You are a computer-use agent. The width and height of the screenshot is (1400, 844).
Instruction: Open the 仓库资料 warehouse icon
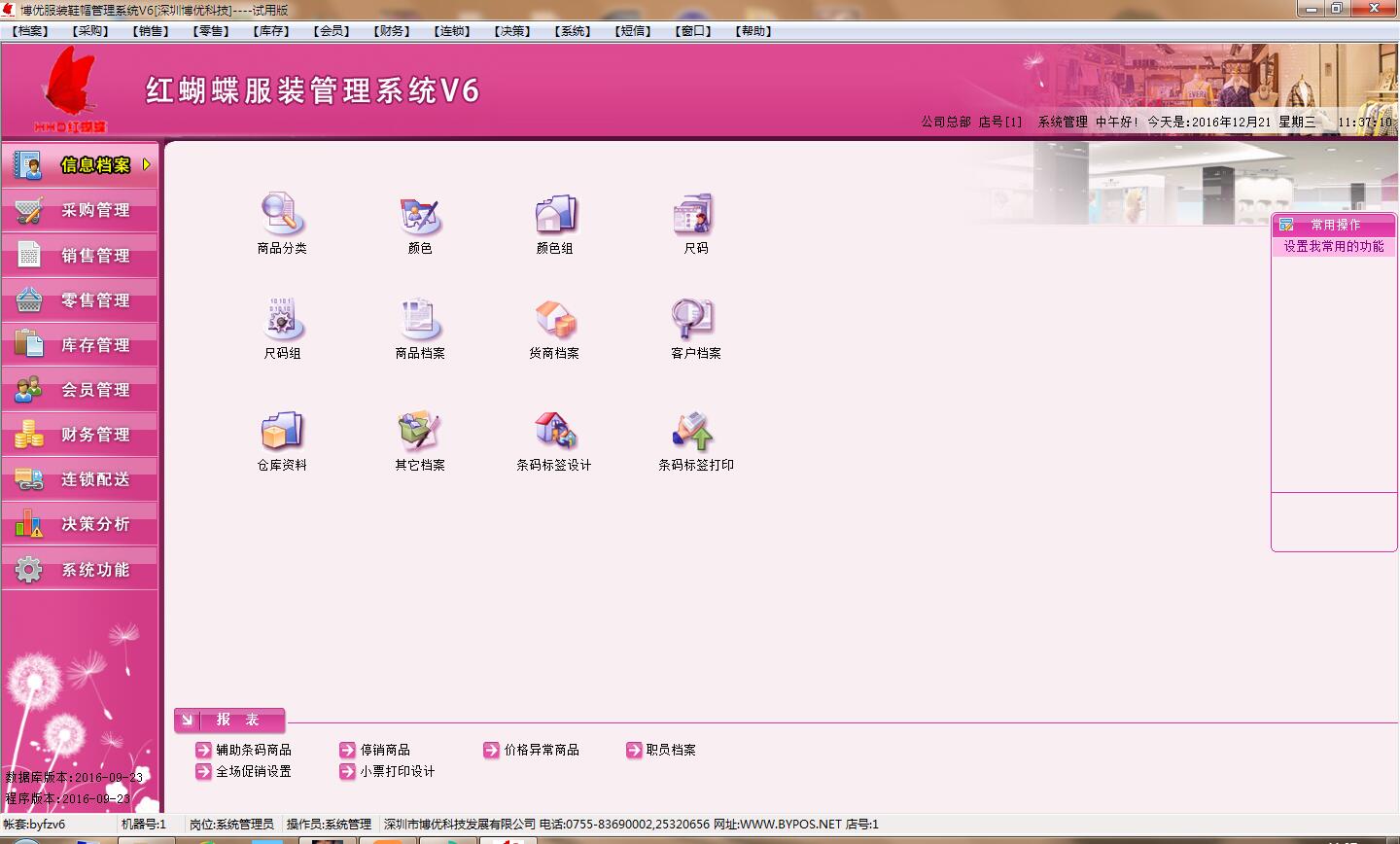[x=282, y=431]
